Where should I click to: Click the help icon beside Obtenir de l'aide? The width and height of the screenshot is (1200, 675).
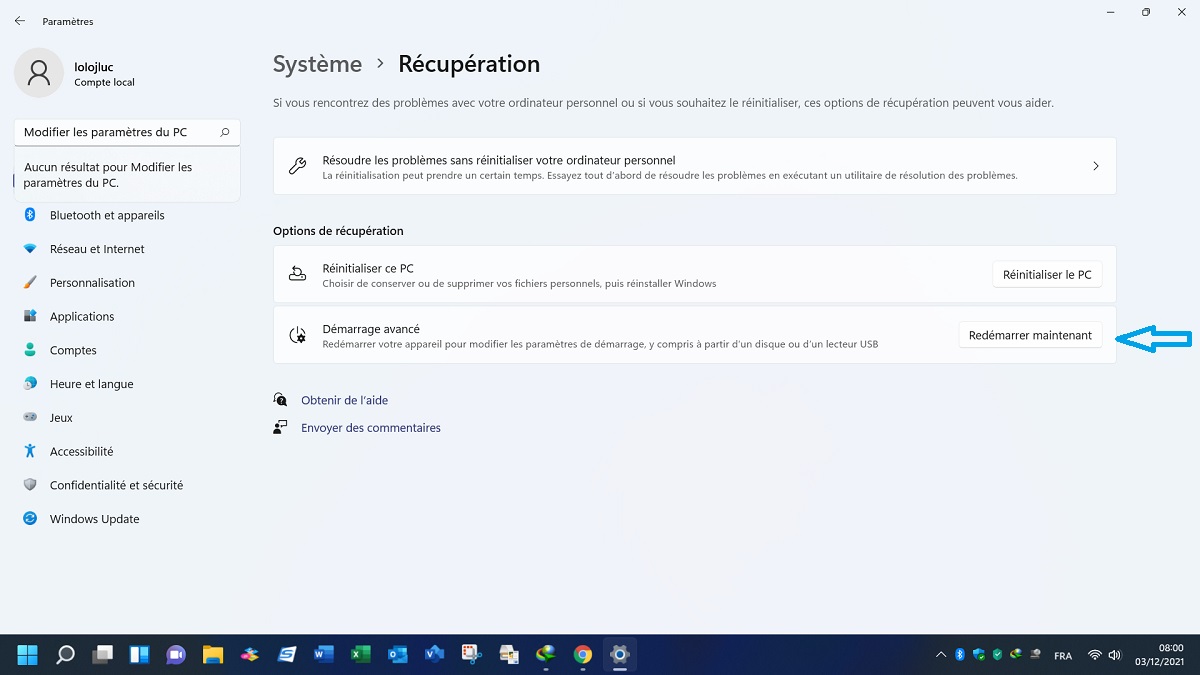pos(280,400)
